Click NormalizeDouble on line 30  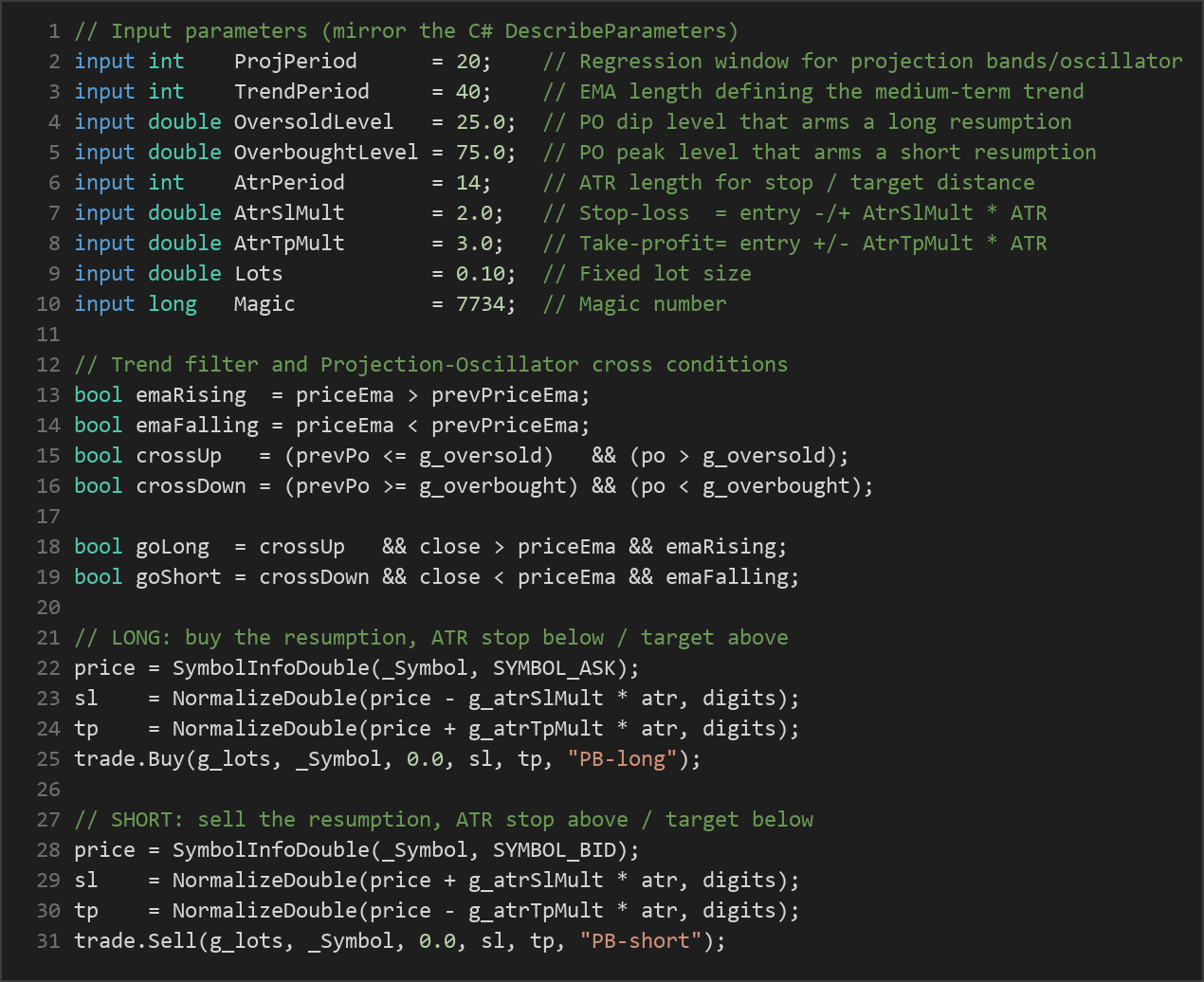click(x=265, y=911)
